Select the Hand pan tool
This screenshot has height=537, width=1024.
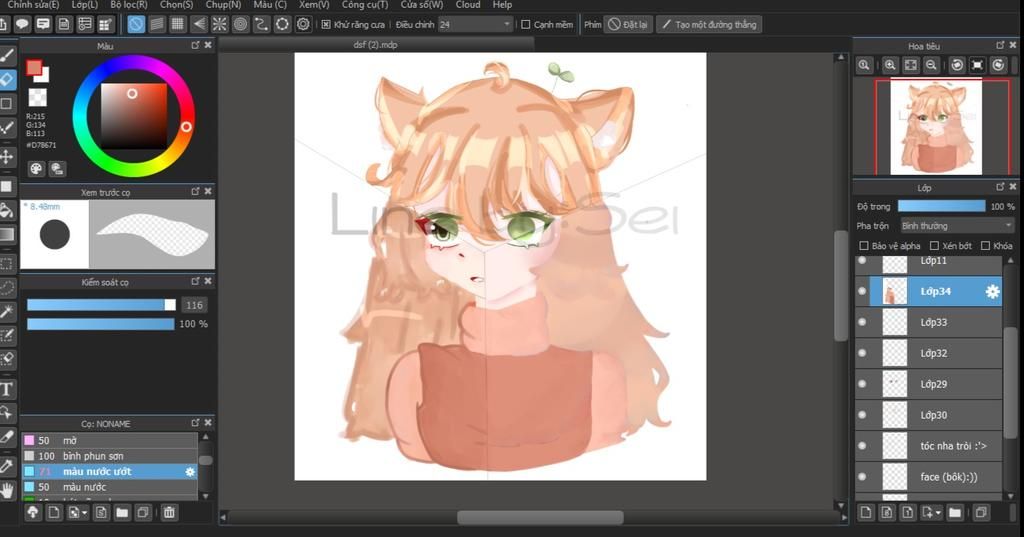click(x=7, y=490)
